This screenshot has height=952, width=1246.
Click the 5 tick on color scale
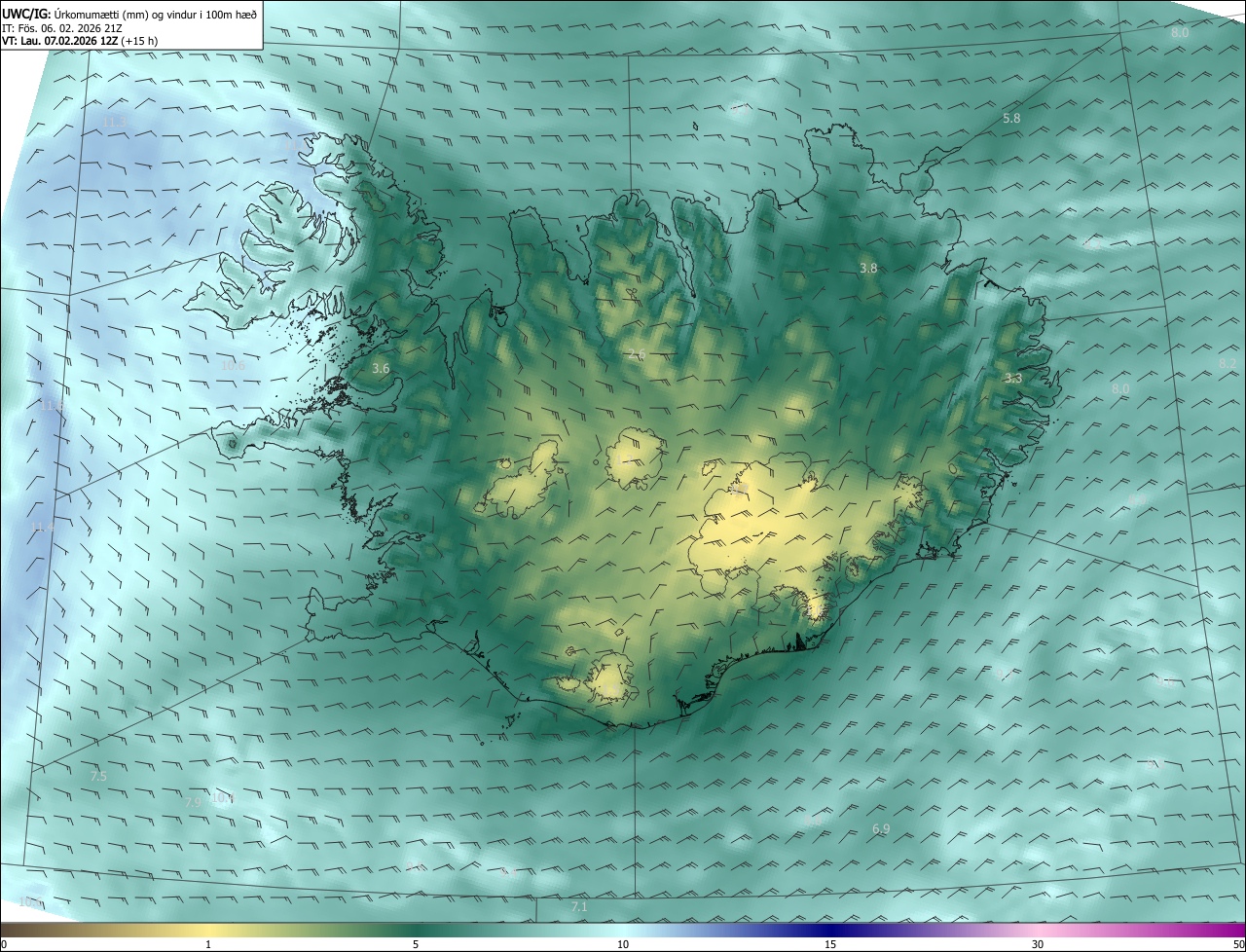coord(416,944)
